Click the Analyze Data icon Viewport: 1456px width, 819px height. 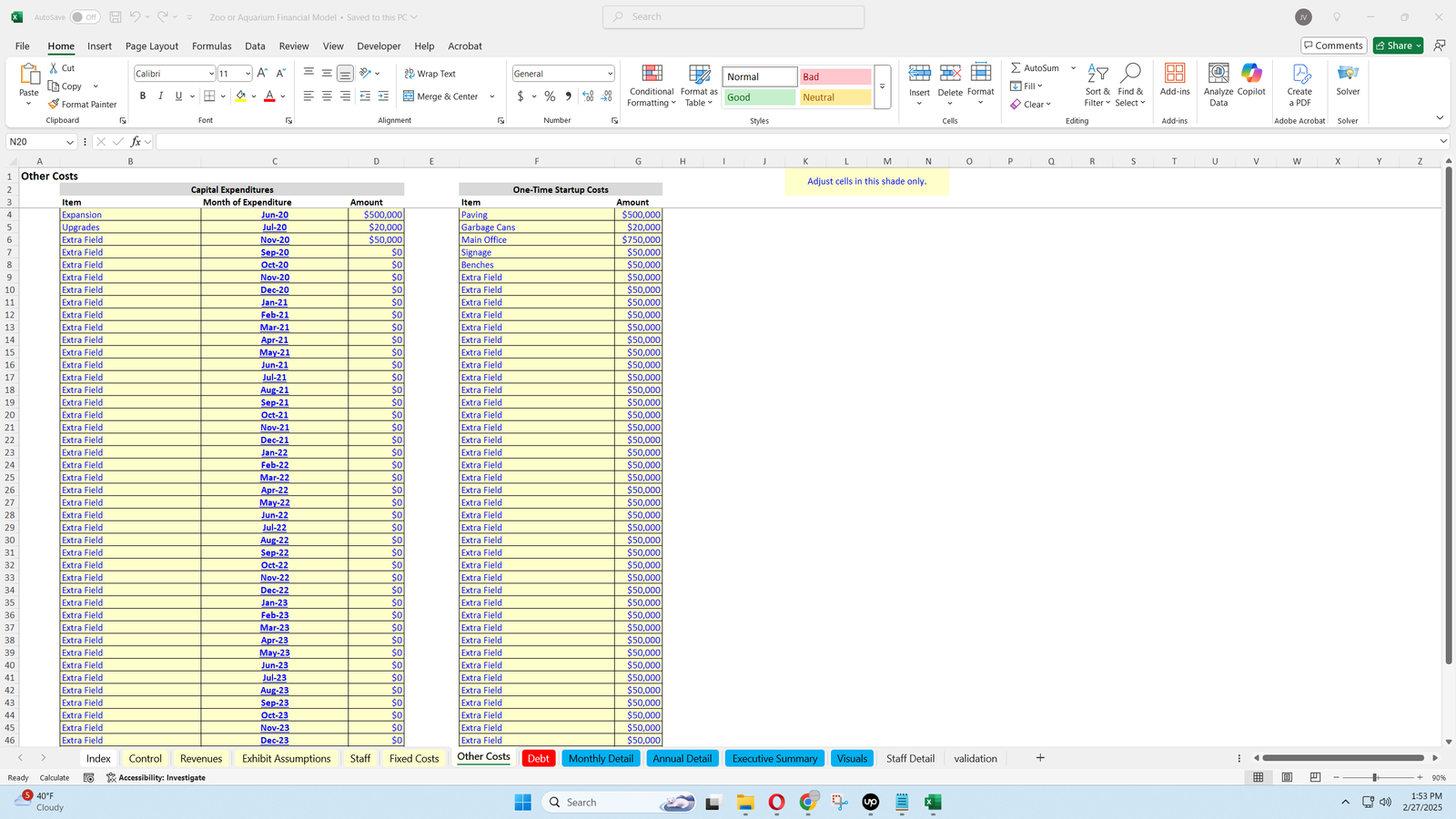tap(1218, 86)
